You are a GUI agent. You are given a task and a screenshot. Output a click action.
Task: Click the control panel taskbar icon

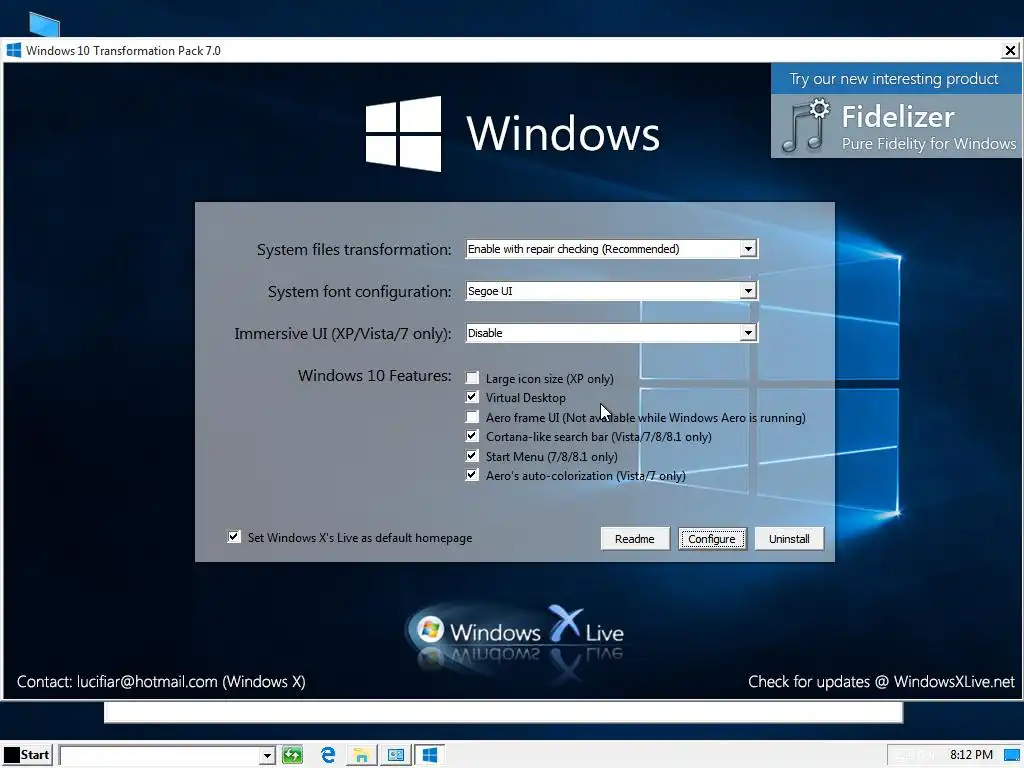click(x=396, y=755)
